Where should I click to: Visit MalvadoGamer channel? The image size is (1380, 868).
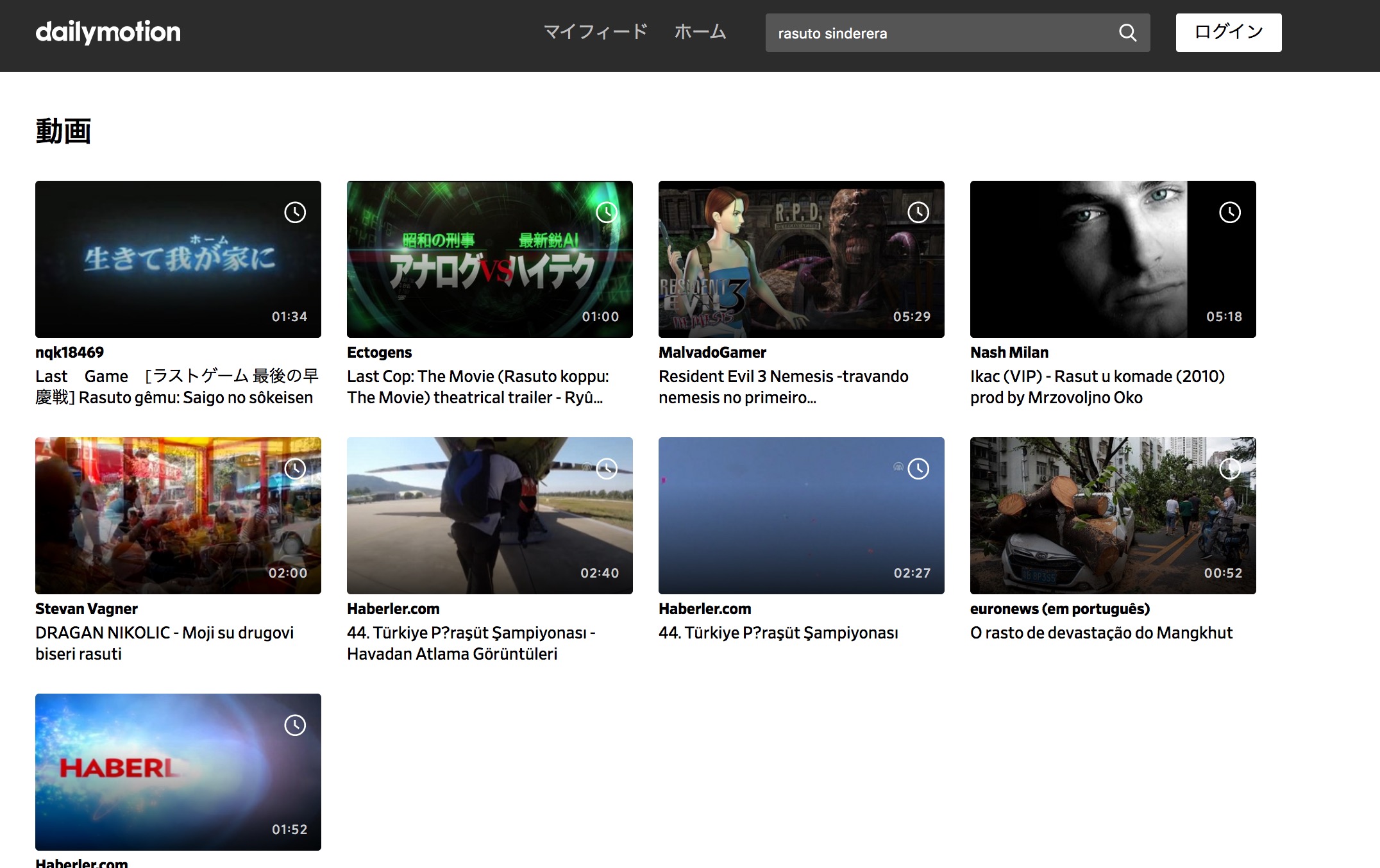[712, 353]
